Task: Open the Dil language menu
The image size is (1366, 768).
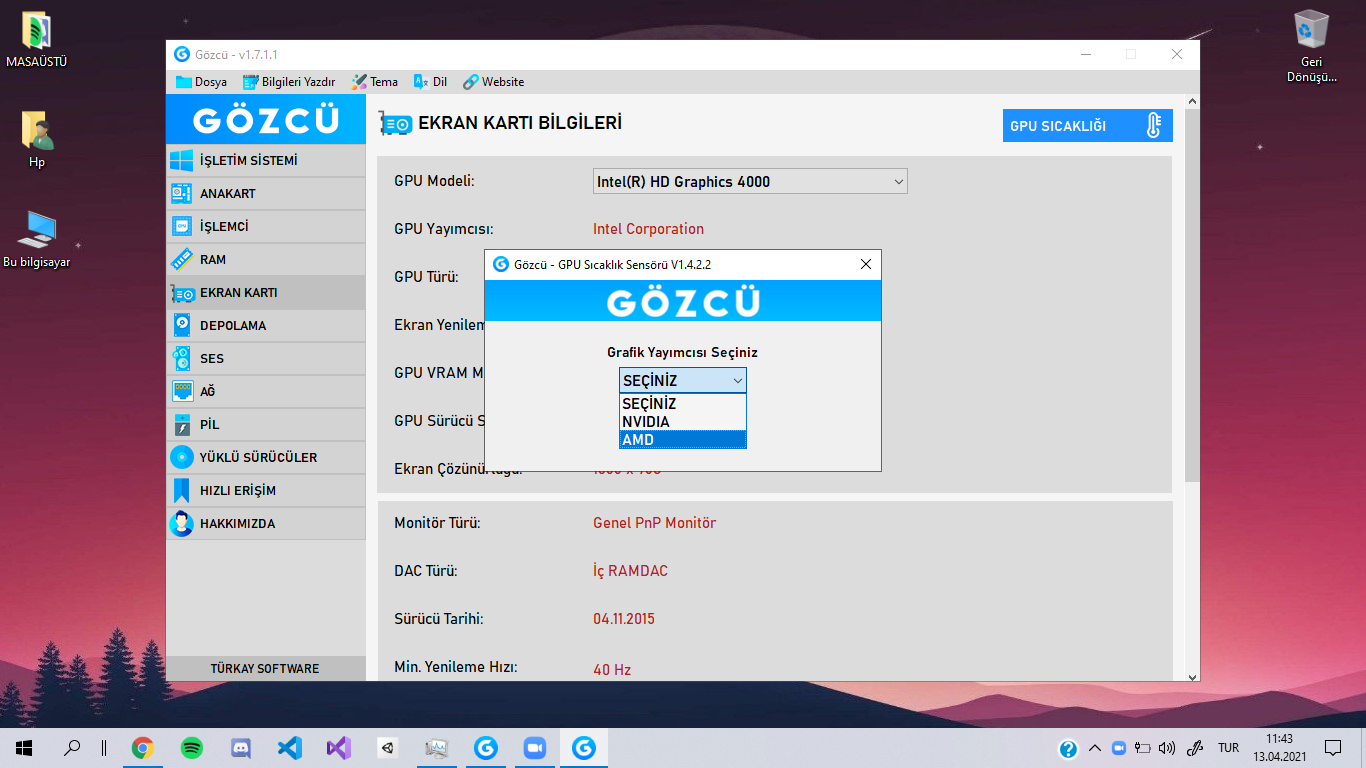Action: 430,82
